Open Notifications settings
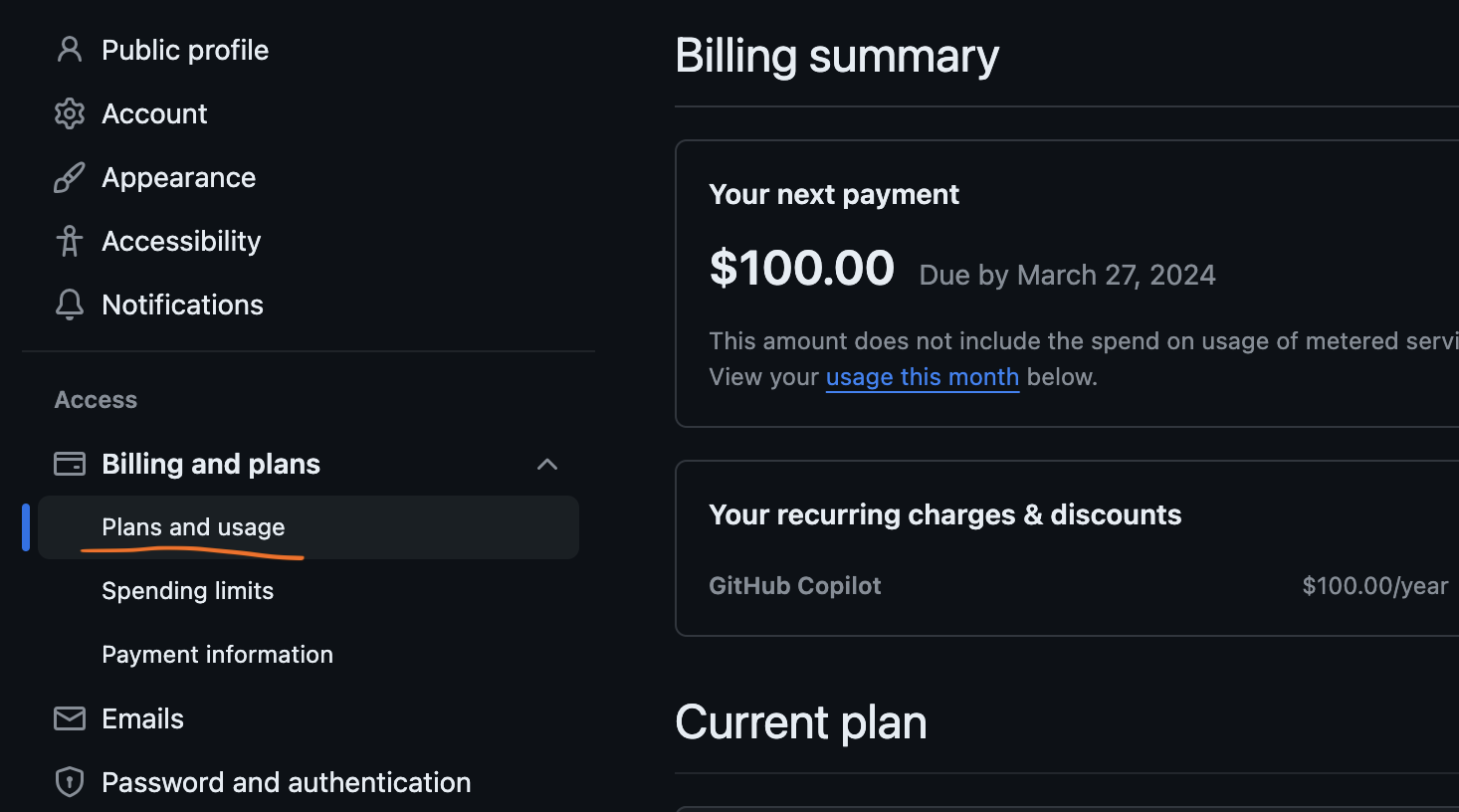This screenshot has height=812, width=1459. (x=182, y=304)
